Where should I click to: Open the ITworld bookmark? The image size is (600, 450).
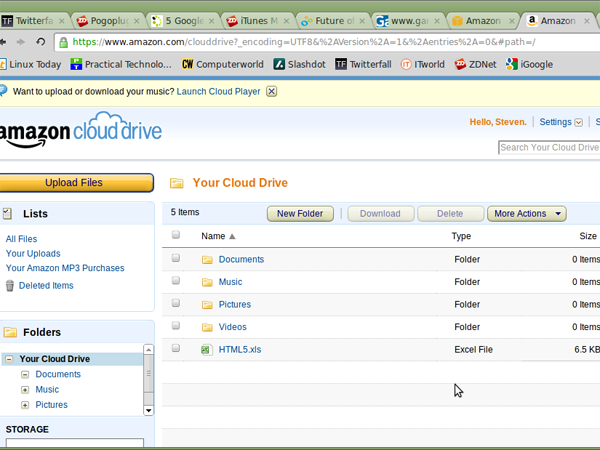point(422,64)
